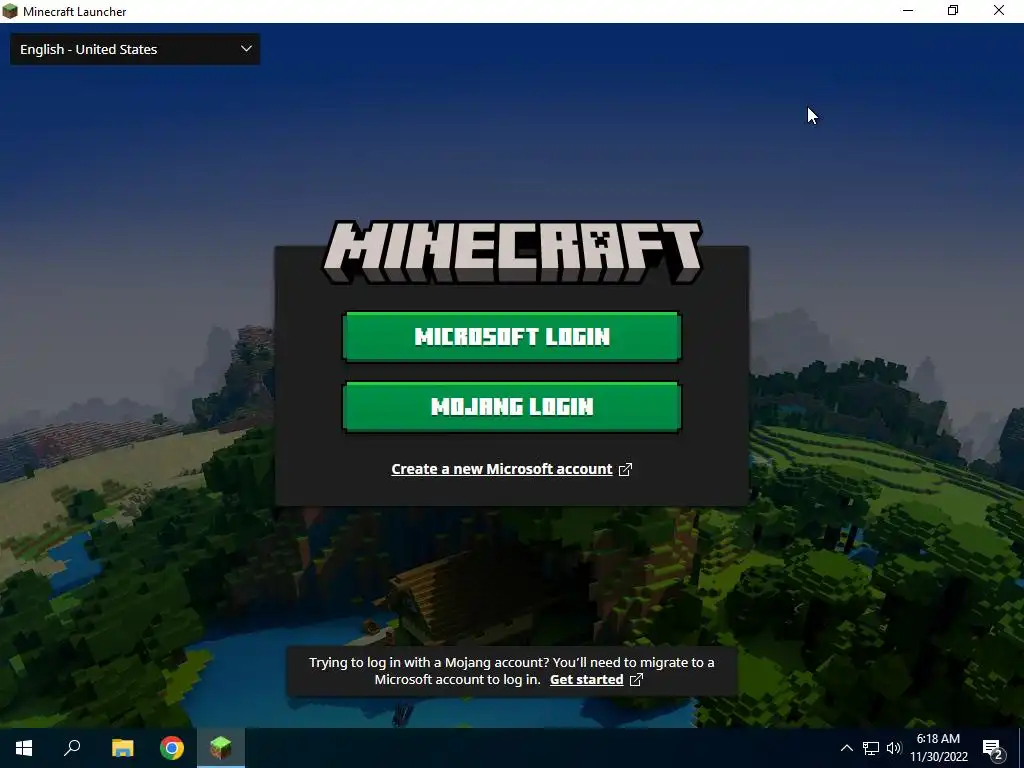The height and width of the screenshot is (768, 1024).
Task: Open the Action Center notifications icon
Action: tap(993, 748)
